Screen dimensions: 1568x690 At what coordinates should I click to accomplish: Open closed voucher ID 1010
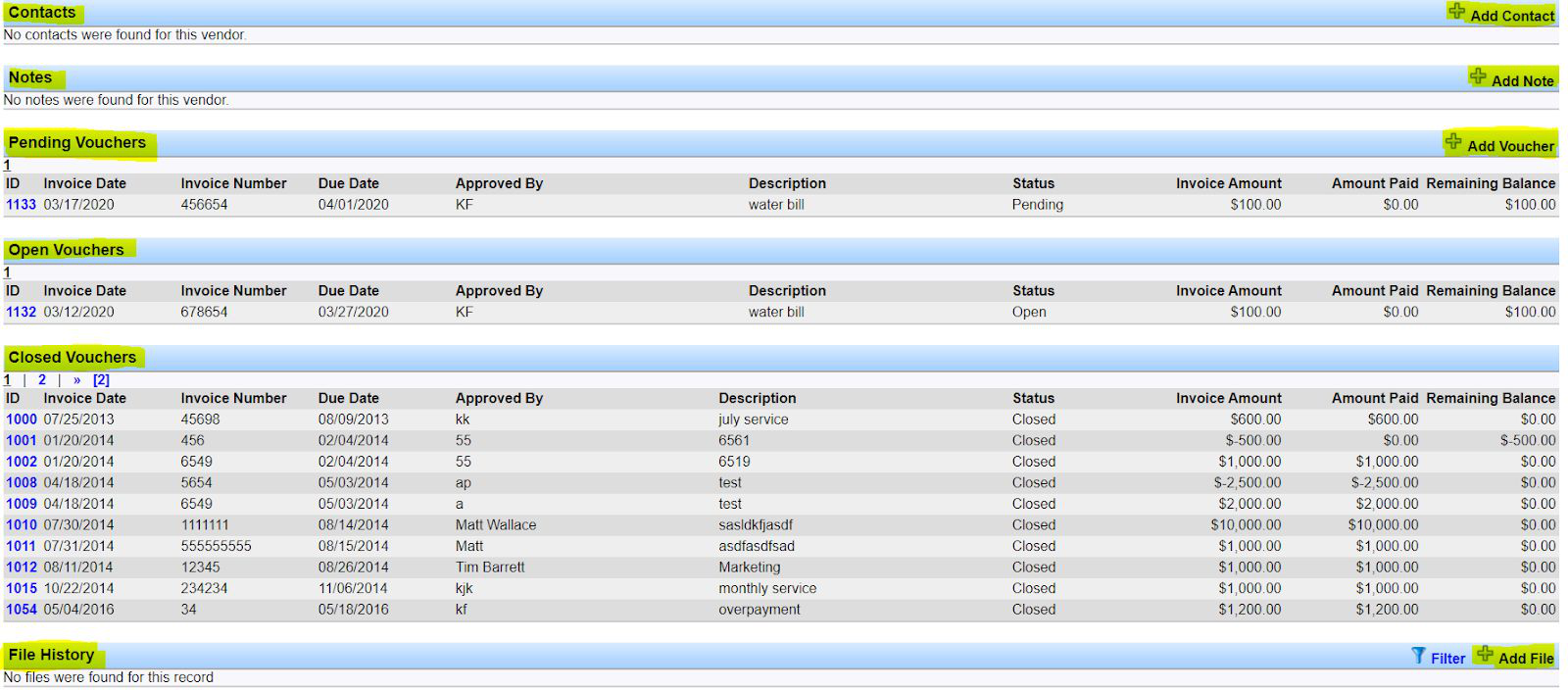21,525
